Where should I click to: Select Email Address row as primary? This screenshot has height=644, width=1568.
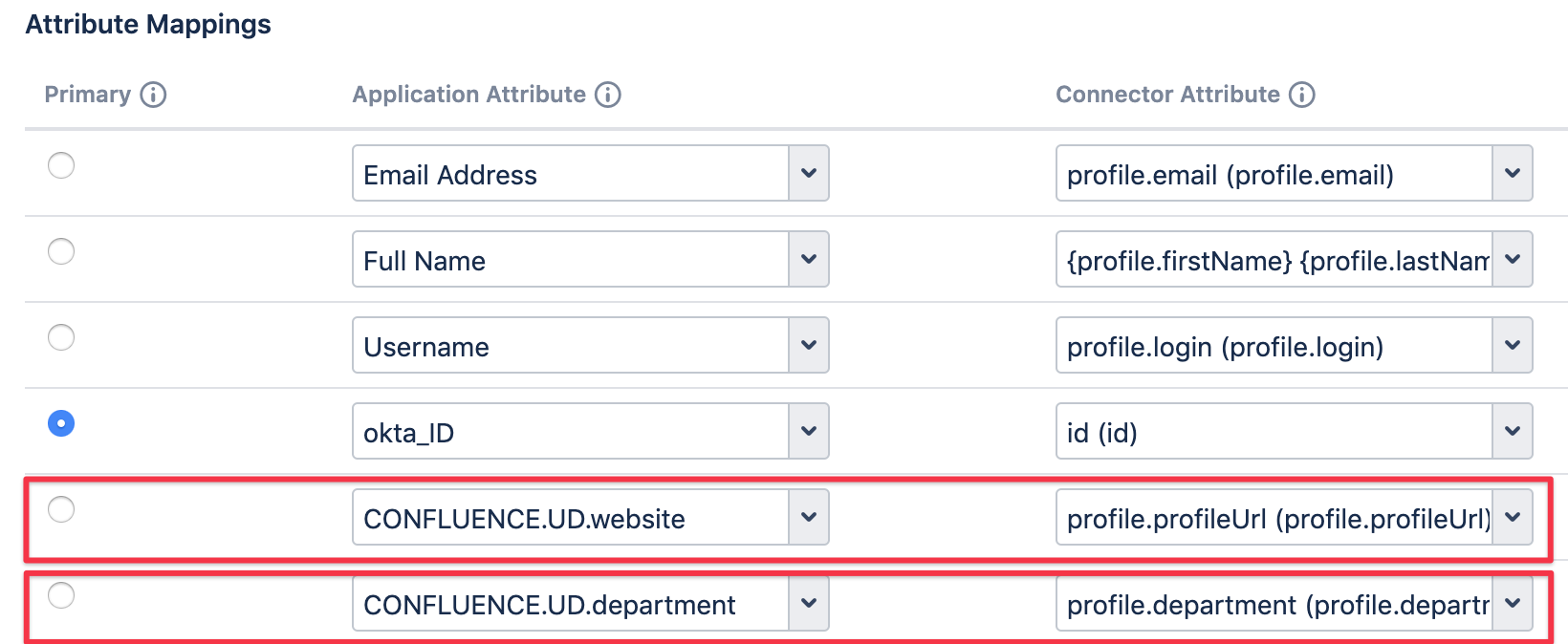click(61, 165)
